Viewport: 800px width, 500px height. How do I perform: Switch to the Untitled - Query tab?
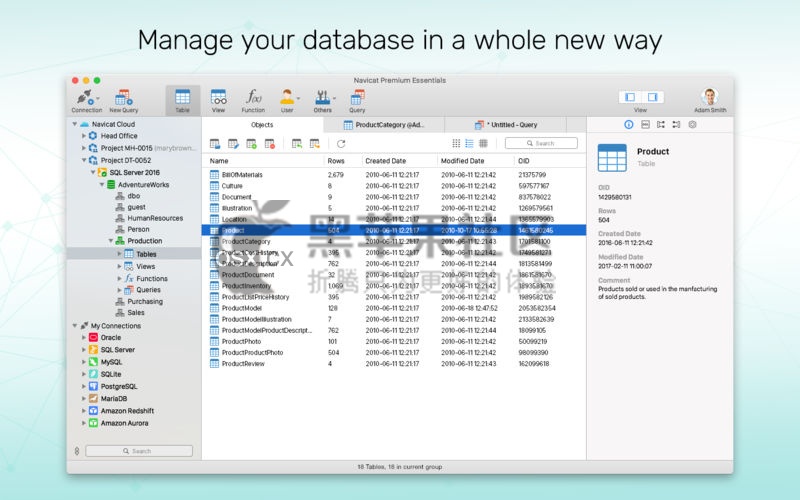coord(506,125)
